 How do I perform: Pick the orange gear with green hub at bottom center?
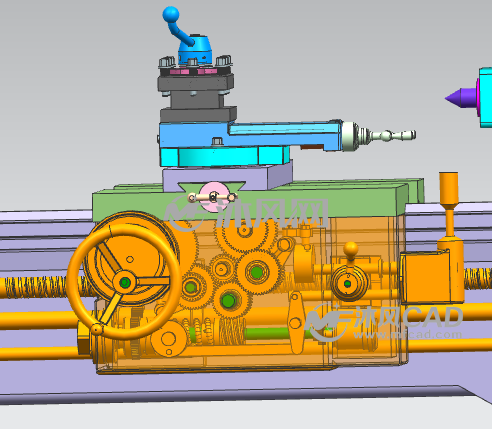(x=229, y=301)
